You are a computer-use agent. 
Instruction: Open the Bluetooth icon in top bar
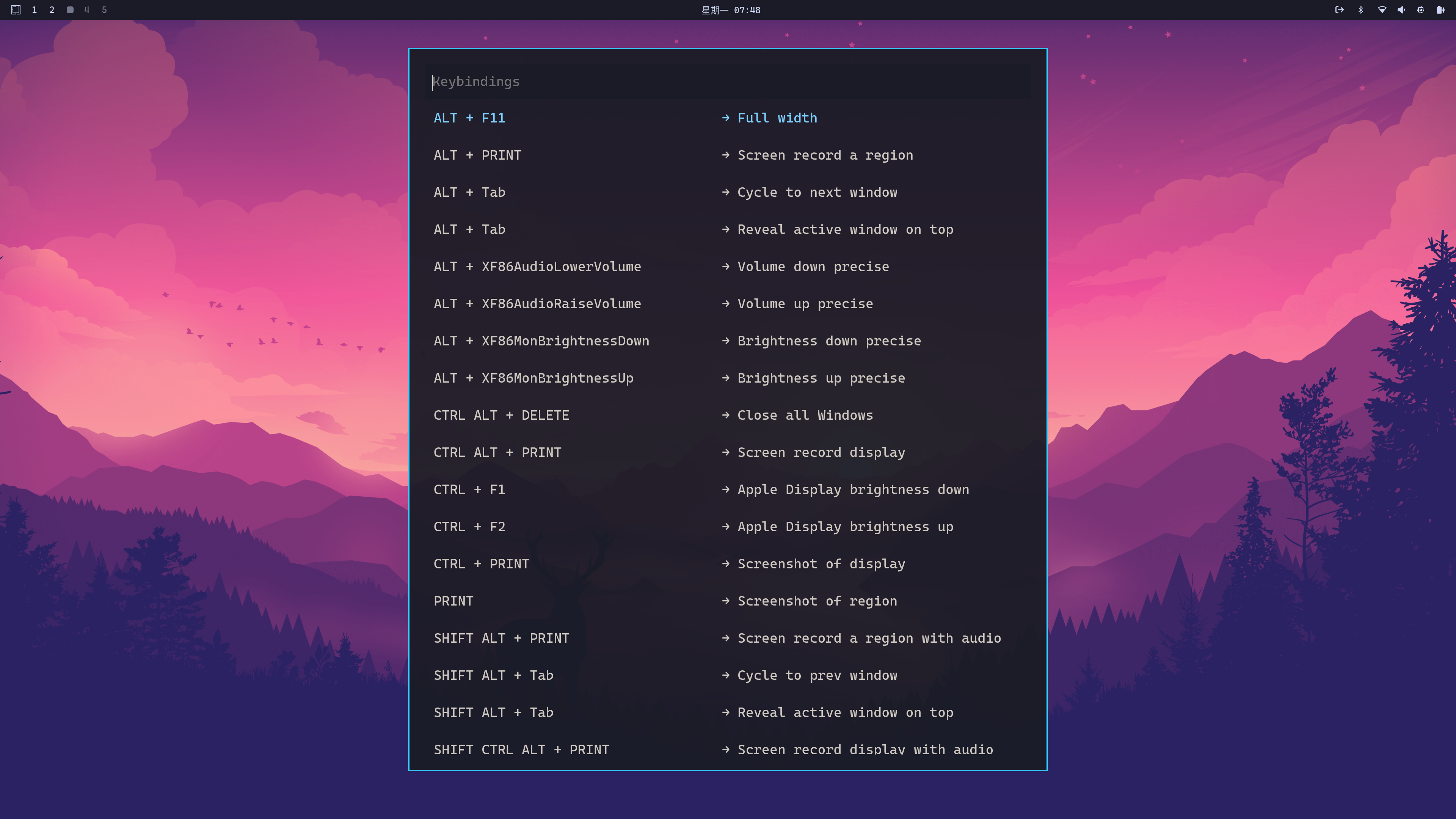click(x=1360, y=9)
